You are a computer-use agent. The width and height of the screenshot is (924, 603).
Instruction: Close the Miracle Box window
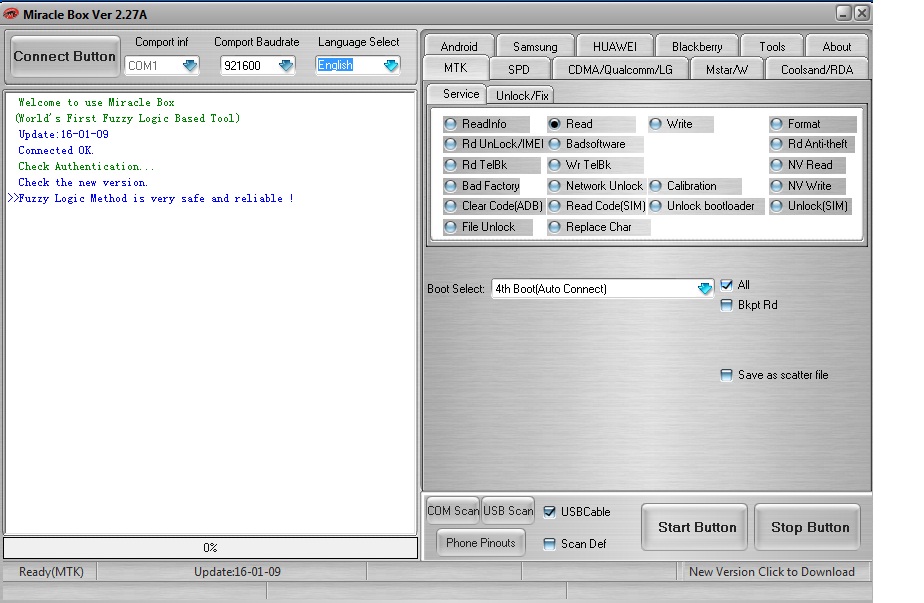(x=862, y=13)
